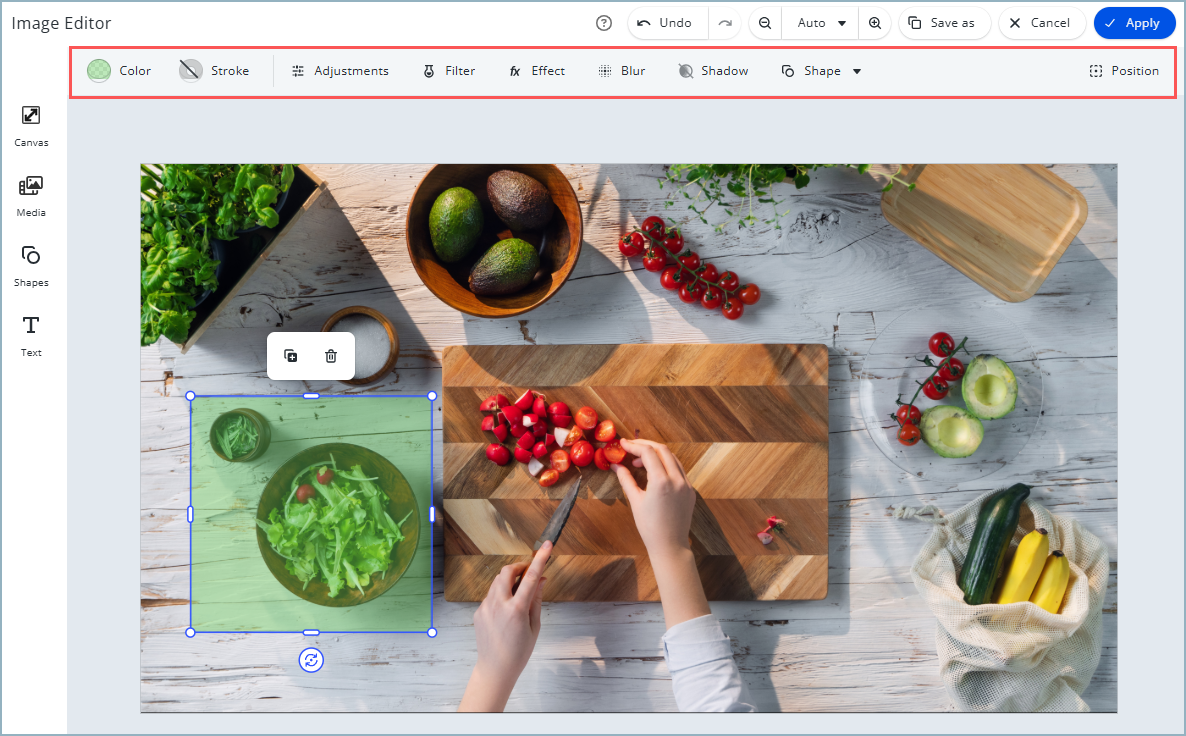Apply the current edits

1134,22
